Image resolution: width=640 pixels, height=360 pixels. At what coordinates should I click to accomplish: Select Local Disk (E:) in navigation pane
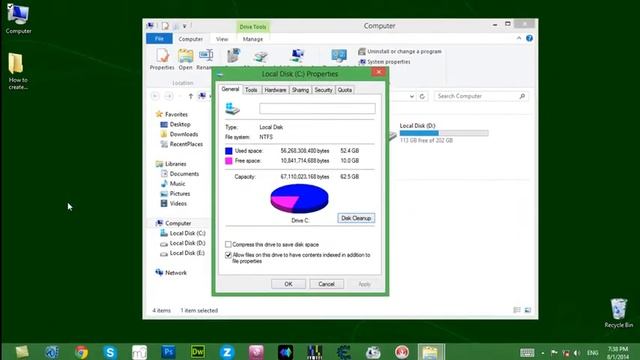(x=182, y=253)
